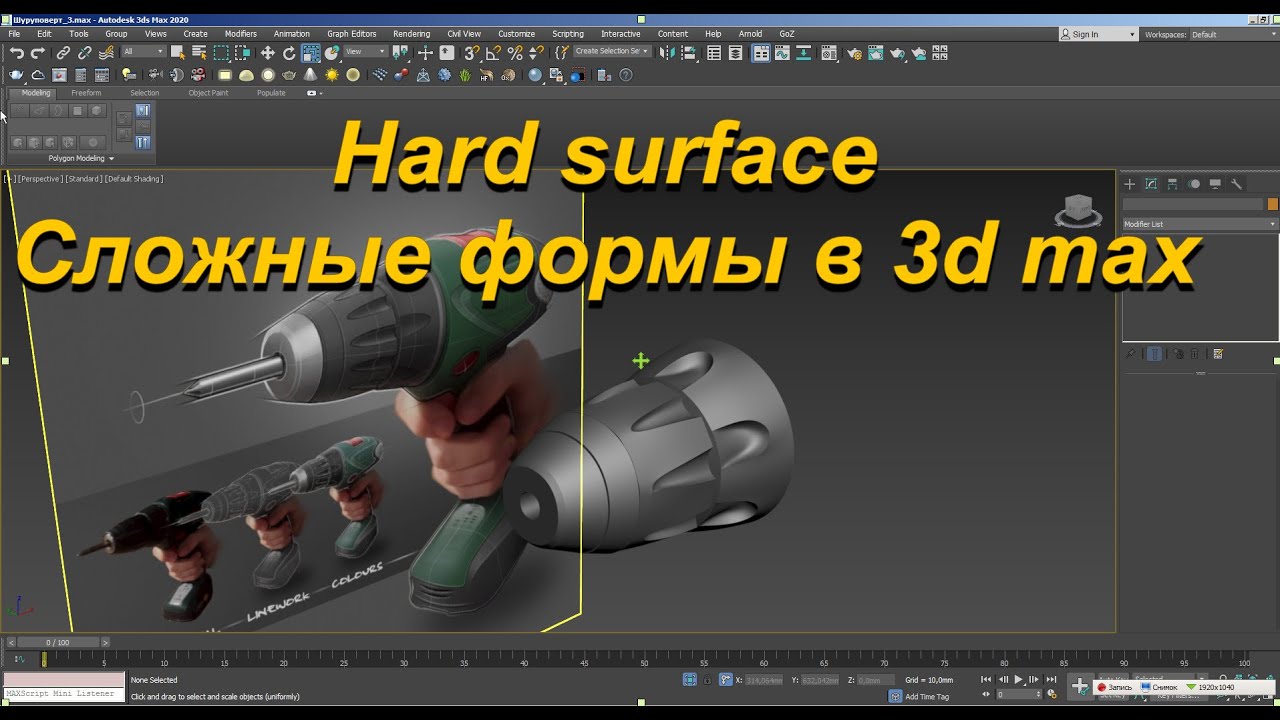Open Select by Name list
The image size is (1280, 720).
199,53
